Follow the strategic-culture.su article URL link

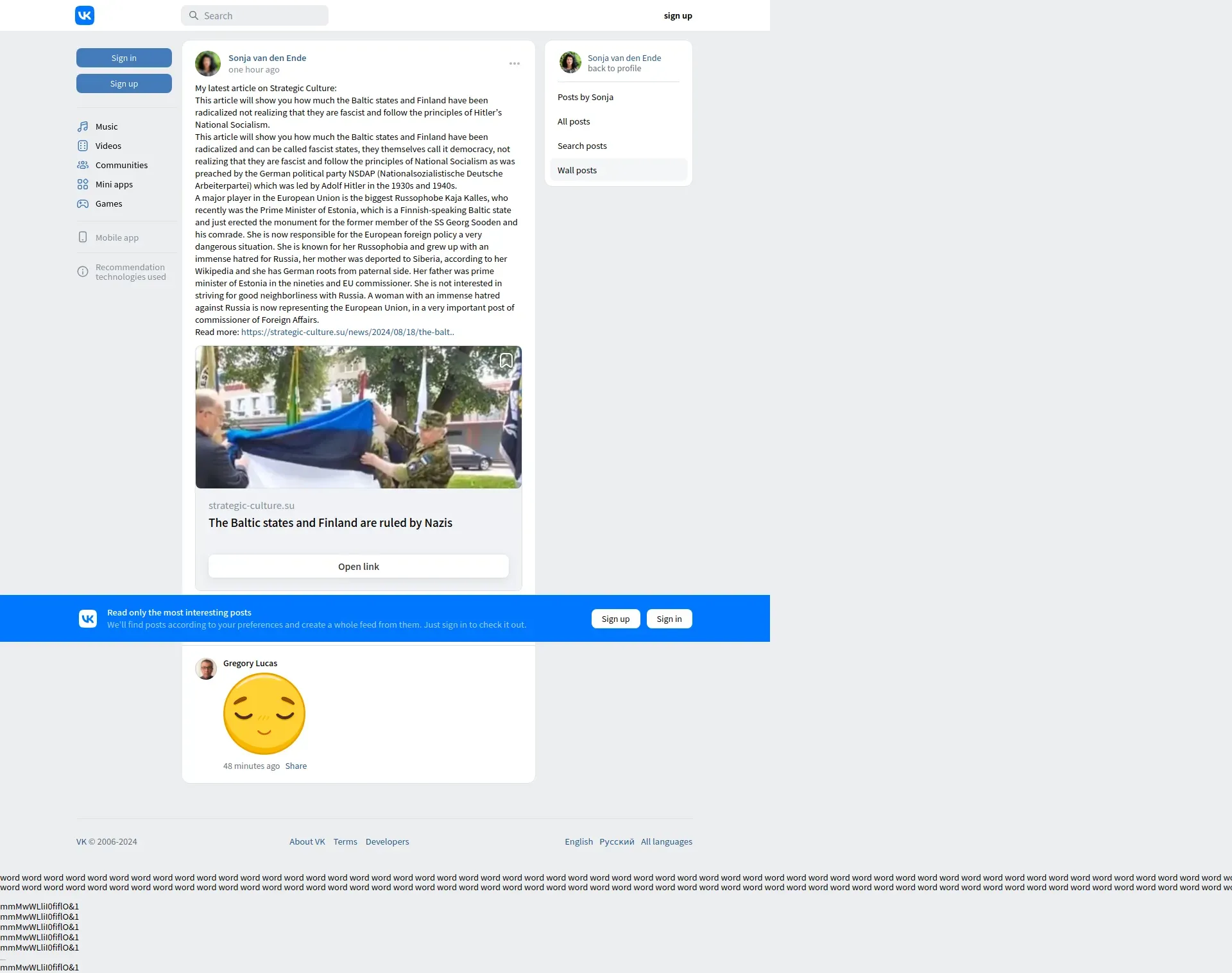[347, 332]
